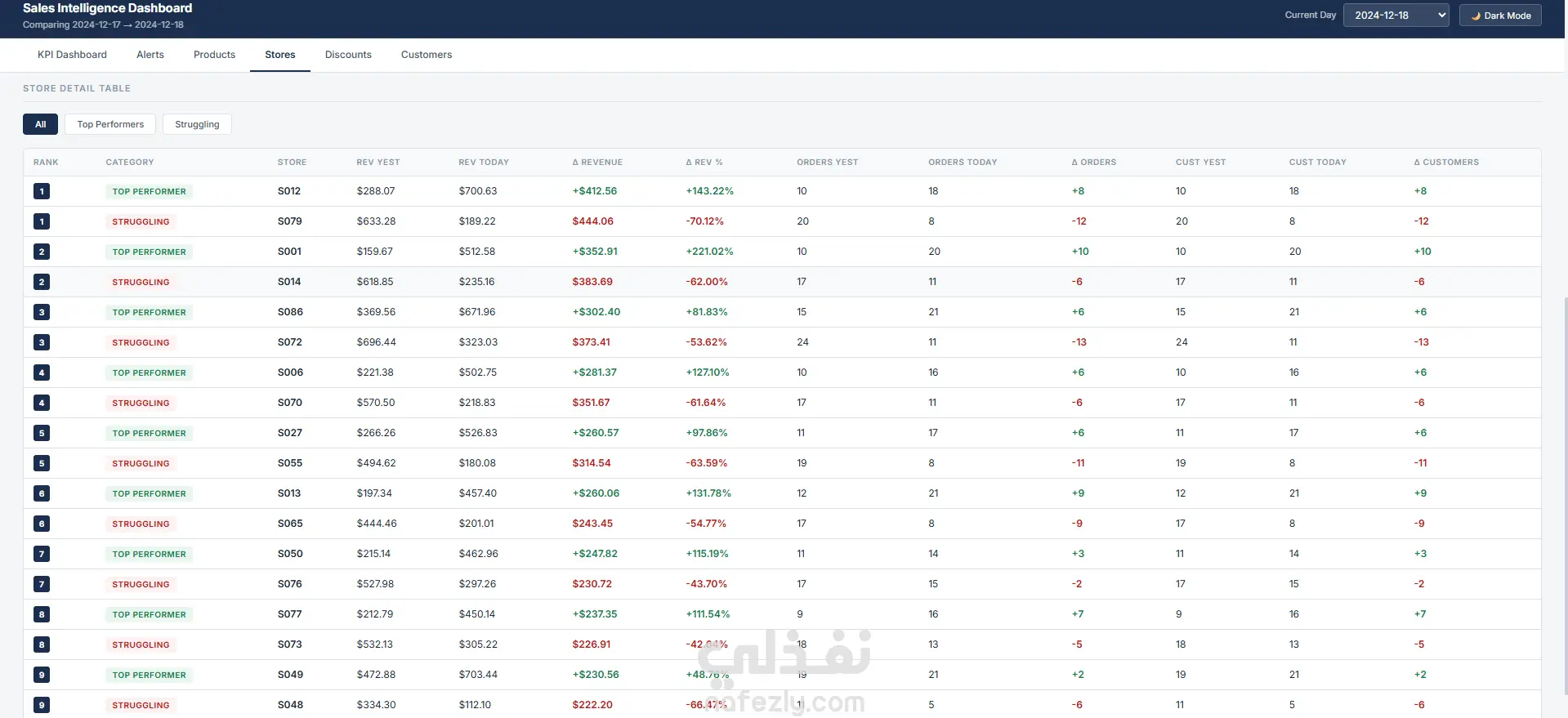Click rank badge 1 for store S012

pos(42,191)
